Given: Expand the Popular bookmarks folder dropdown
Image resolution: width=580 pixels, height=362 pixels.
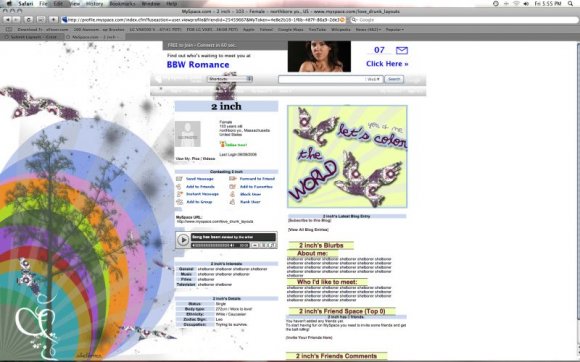Looking at the screenshot, I should tap(395, 29).
